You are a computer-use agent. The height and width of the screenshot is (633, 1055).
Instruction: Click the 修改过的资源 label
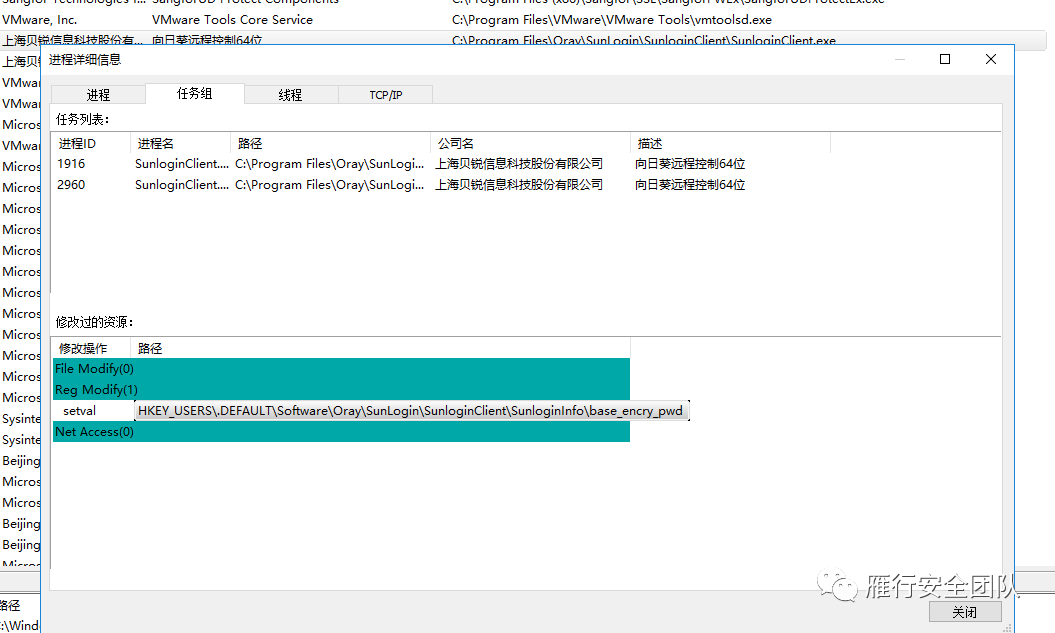click(x=95, y=322)
